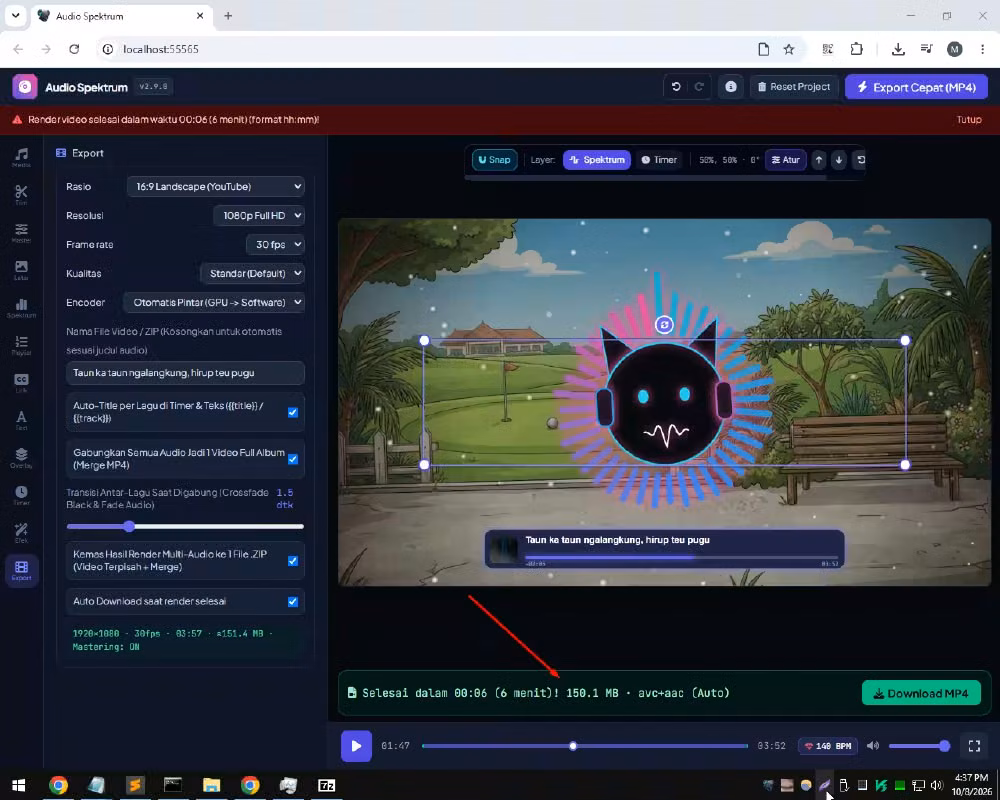Toggle fullscreen preview icon

click(974, 746)
